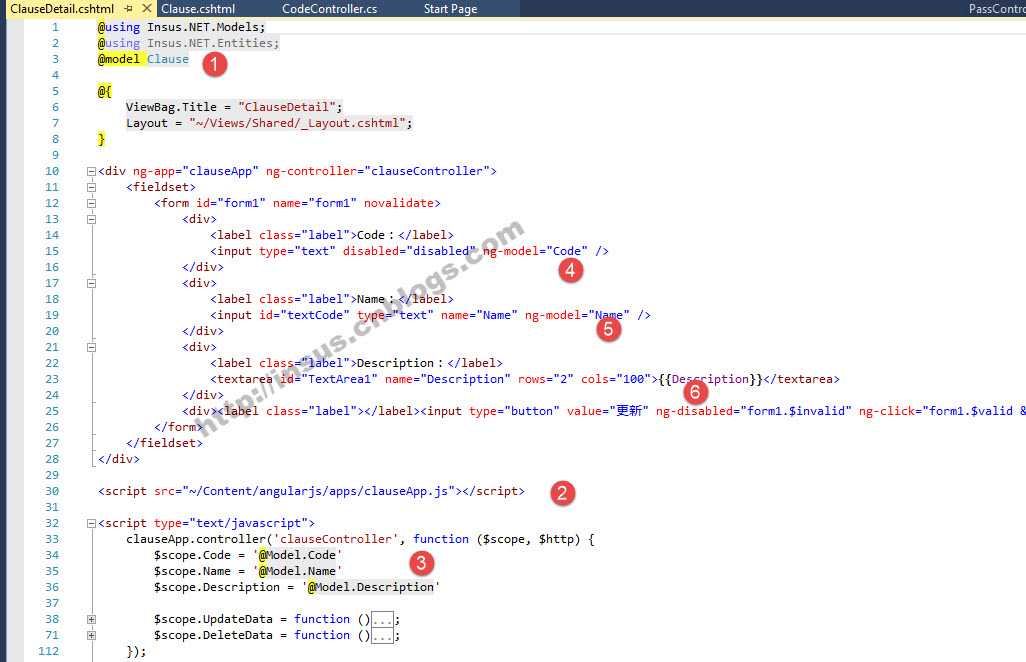
Task: Click line number 112 in the gutter
Action: [x=48, y=651]
